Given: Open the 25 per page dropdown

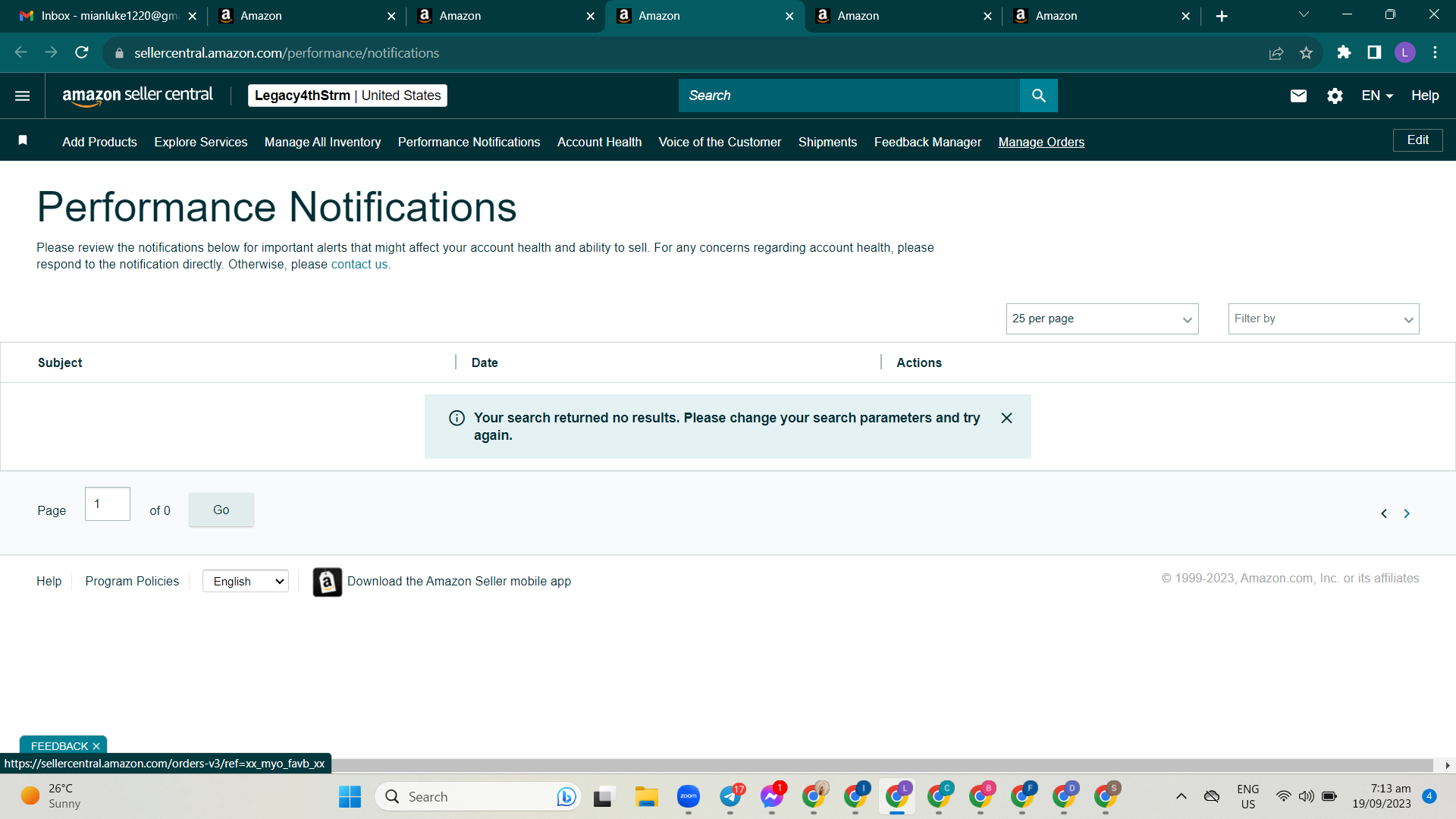Looking at the screenshot, I should (1102, 319).
